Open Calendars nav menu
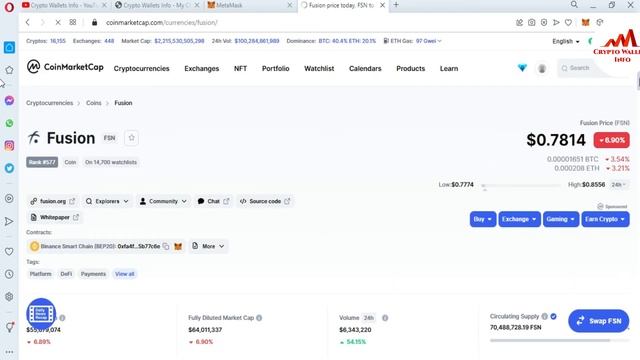 click(365, 69)
